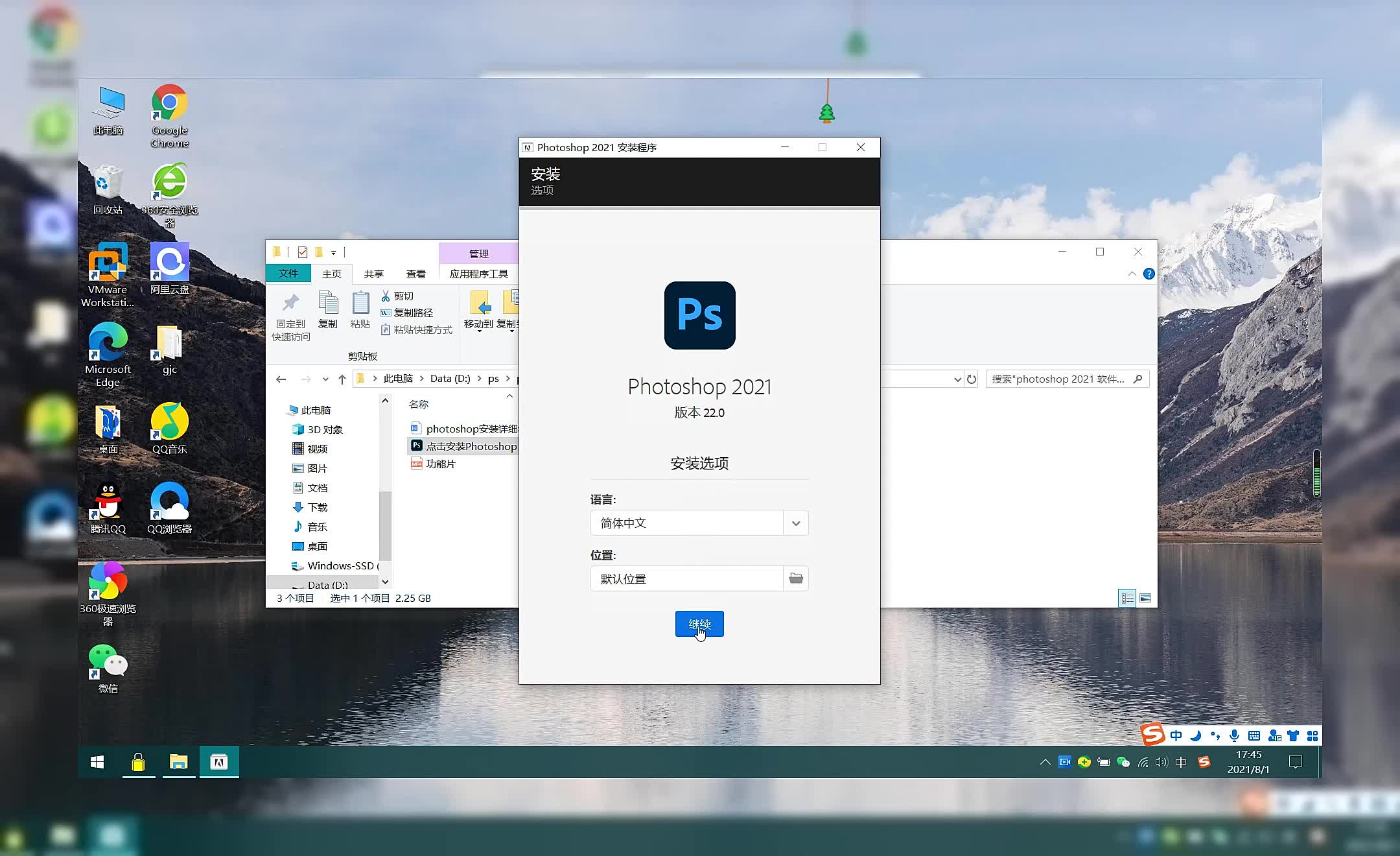1400x856 pixels.
Task: Go back with Explorer back arrow
Action: (281, 379)
